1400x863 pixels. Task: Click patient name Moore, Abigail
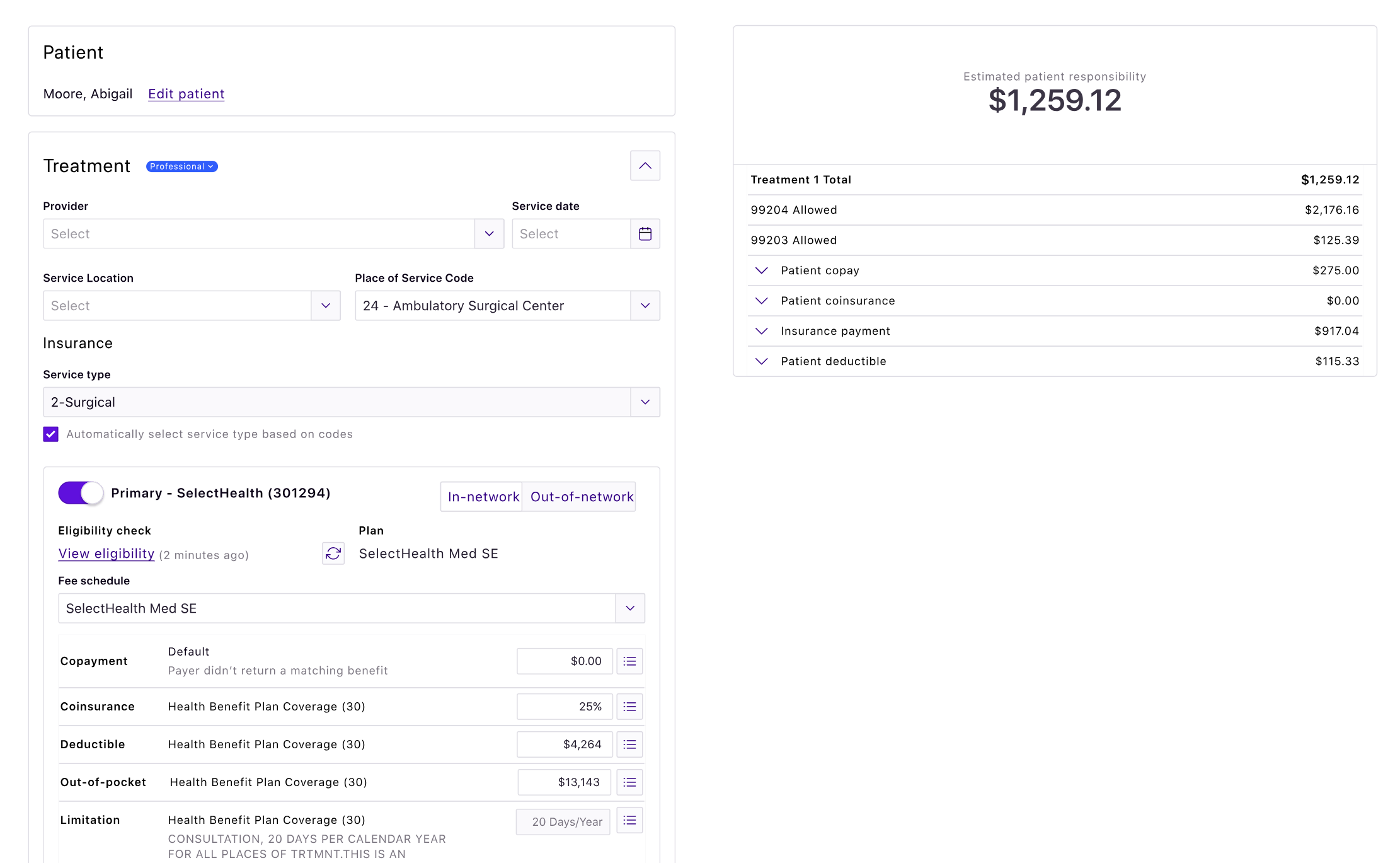tap(88, 94)
